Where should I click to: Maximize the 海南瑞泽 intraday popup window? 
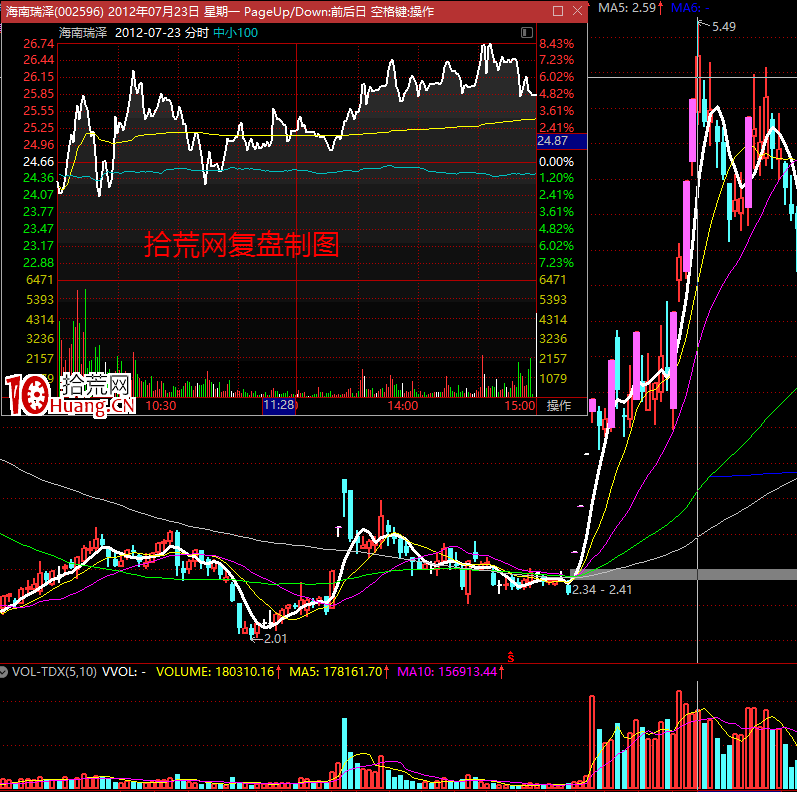pyautogui.click(x=558, y=11)
